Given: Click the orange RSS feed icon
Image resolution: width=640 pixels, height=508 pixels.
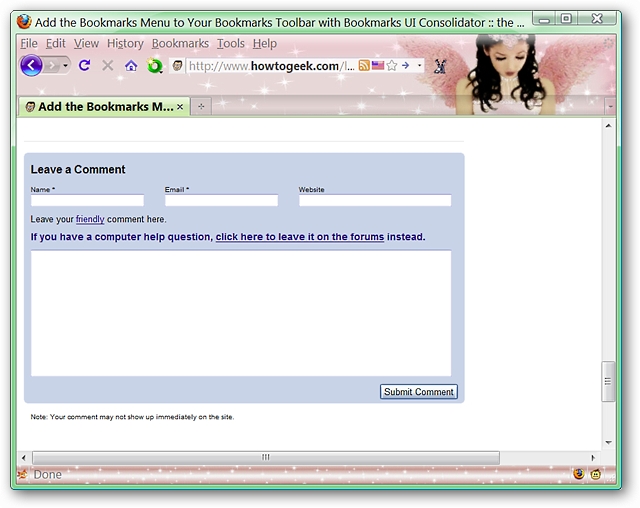Looking at the screenshot, I should (x=364, y=65).
